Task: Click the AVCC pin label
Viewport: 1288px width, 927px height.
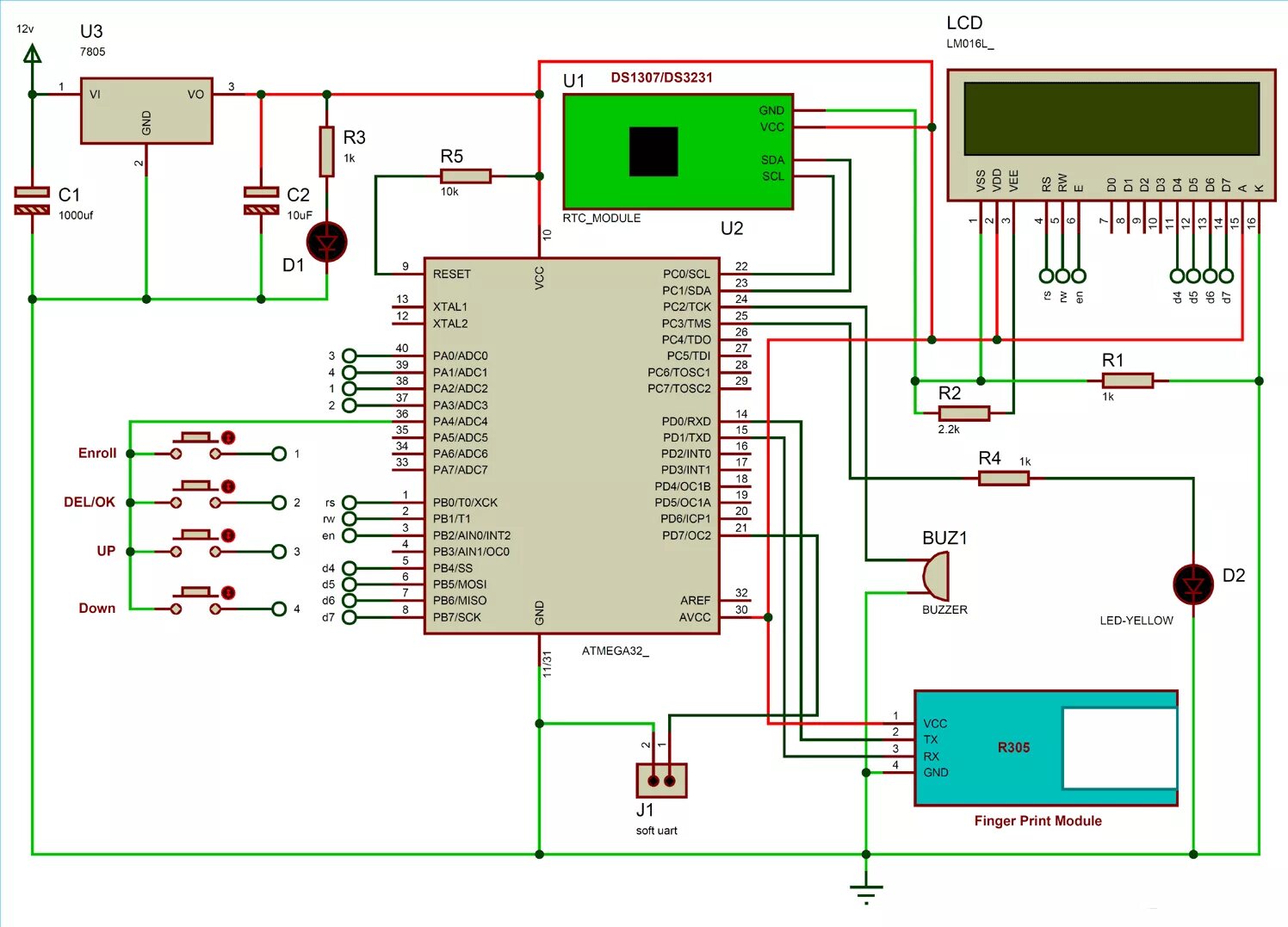Action: 695,617
